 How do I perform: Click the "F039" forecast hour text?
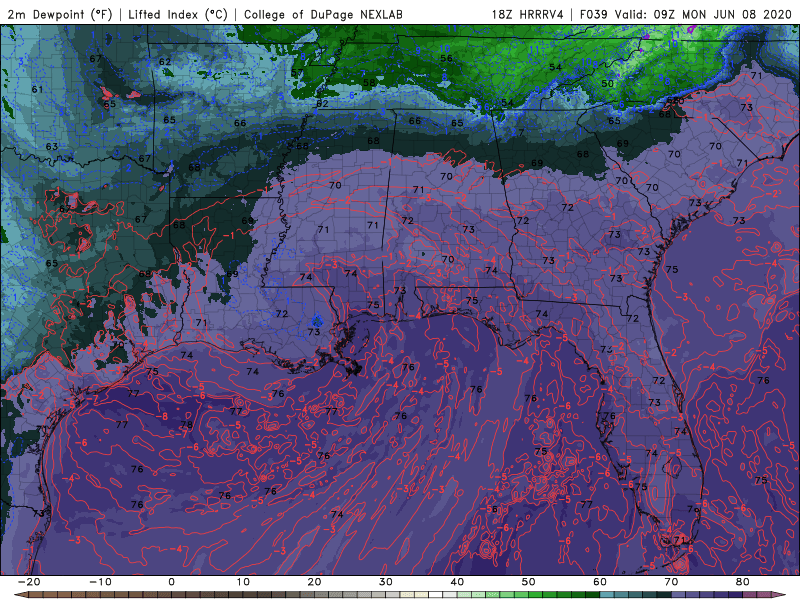pyautogui.click(x=594, y=14)
